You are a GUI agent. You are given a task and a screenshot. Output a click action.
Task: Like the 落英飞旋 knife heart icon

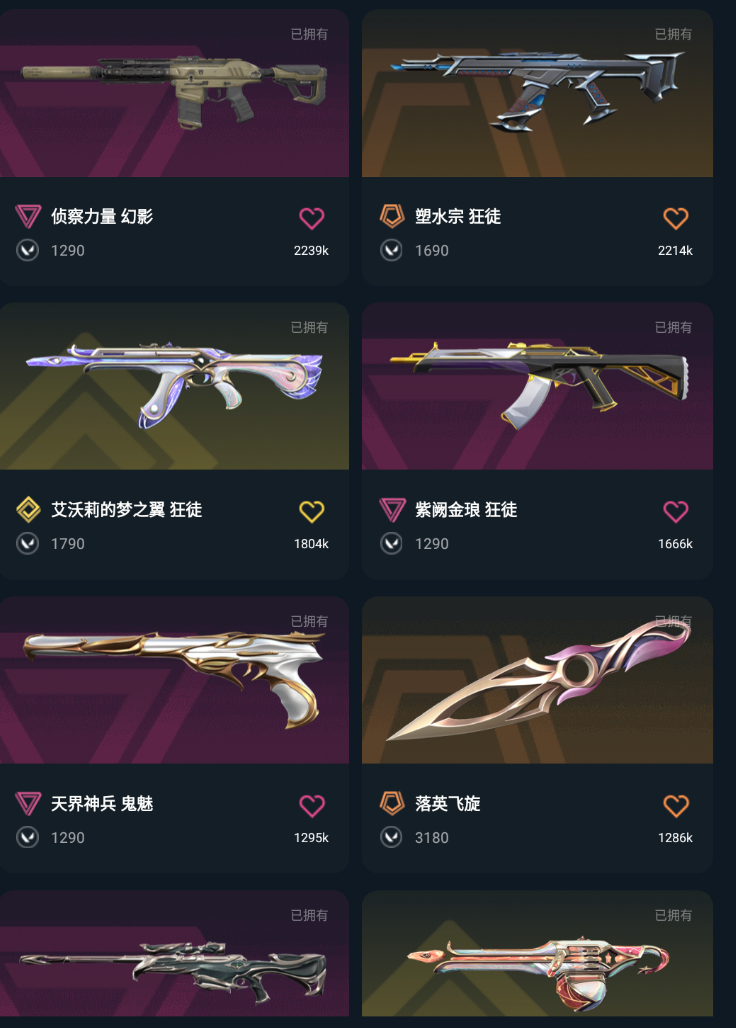point(676,806)
